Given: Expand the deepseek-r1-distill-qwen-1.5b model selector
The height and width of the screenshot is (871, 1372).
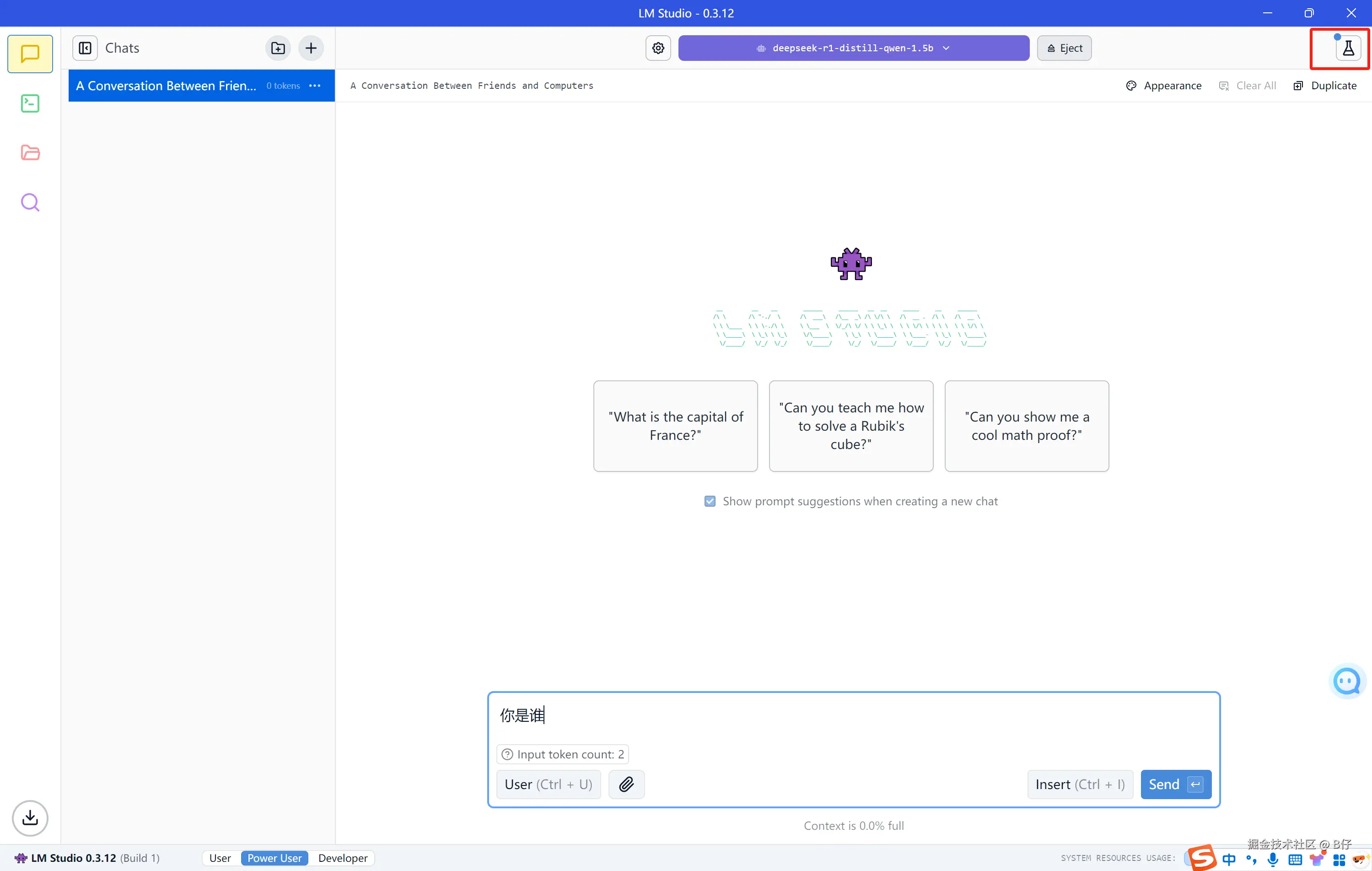Looking at the screenshot, I should click(x=853, y=48).
